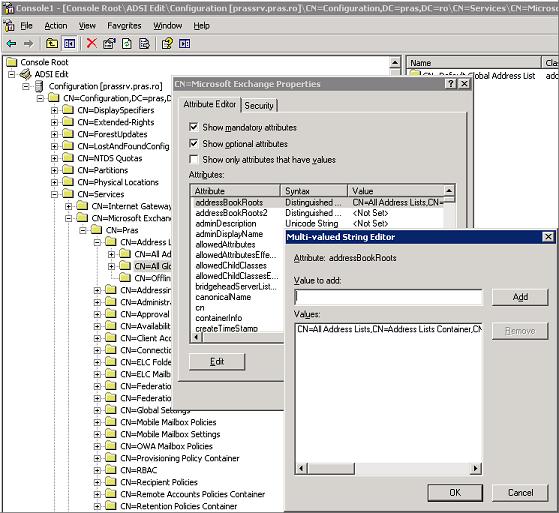Screen dimensions: 559x513
Task: Click the Forward arrow toolbar icon
Action: point(28,44)
